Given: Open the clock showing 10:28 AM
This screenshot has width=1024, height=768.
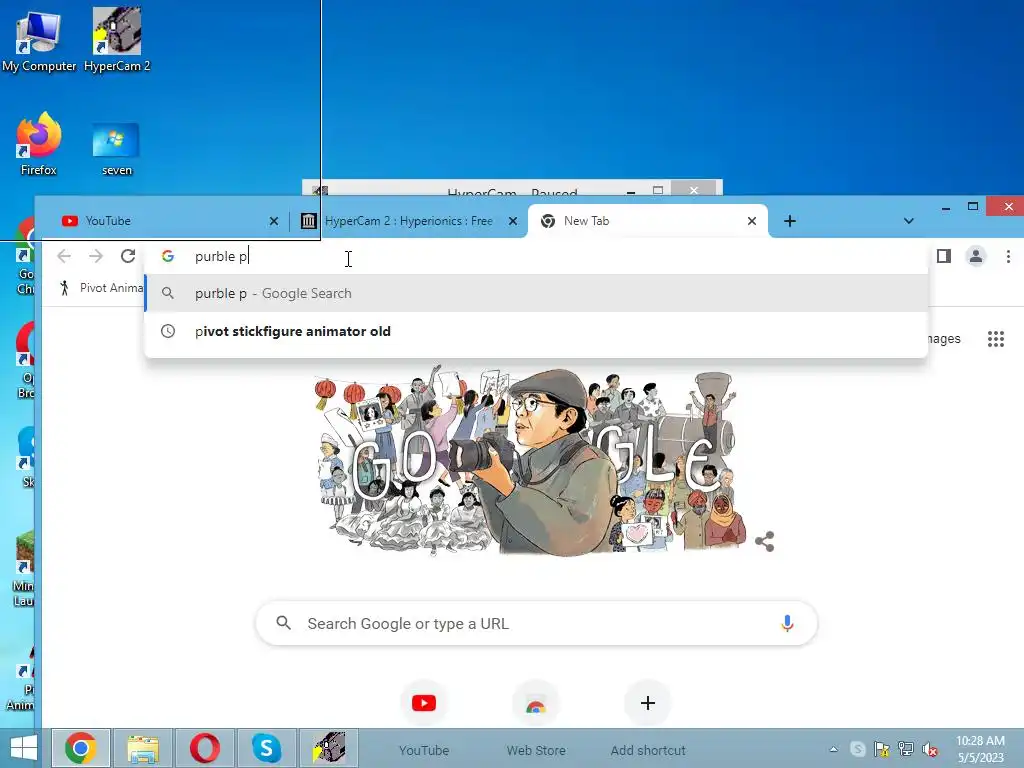Looking at the screenshot, I should point(980,749).
